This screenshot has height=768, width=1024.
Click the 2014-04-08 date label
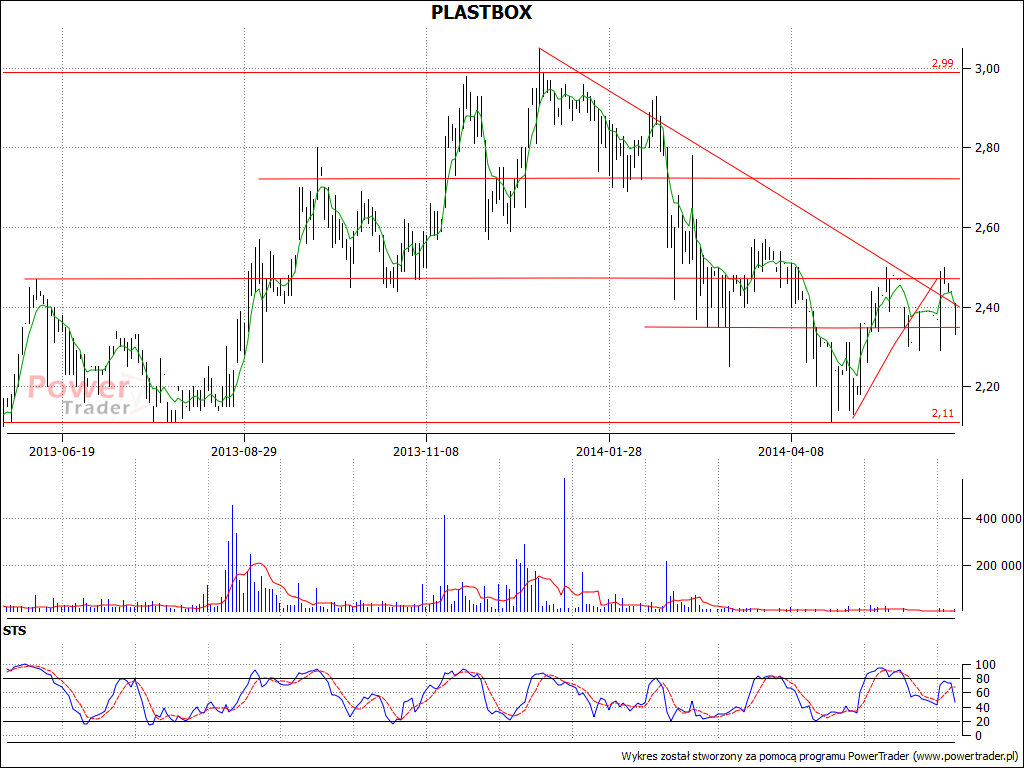791,451
